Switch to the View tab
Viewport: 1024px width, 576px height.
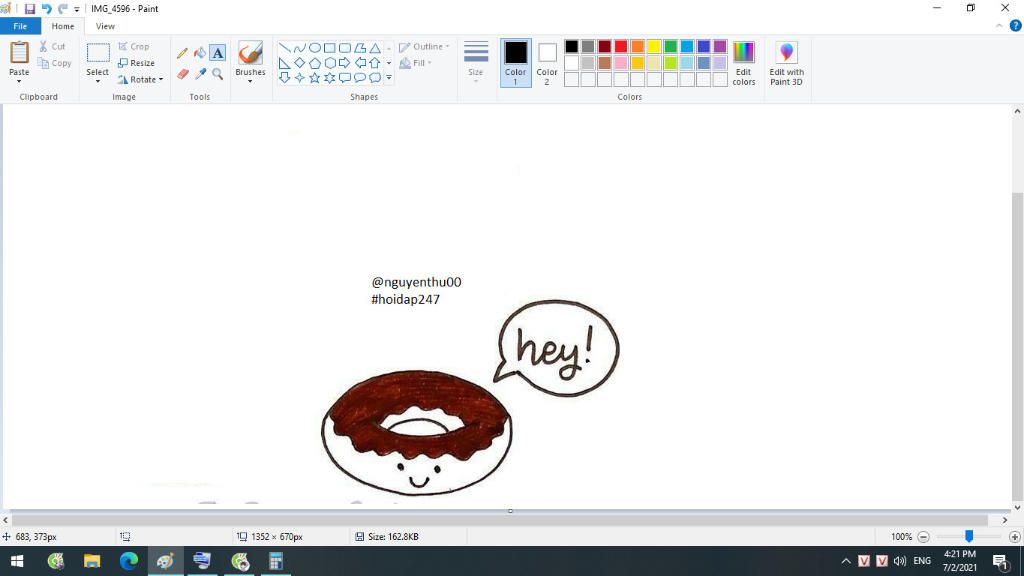click(x=105, y=26)
